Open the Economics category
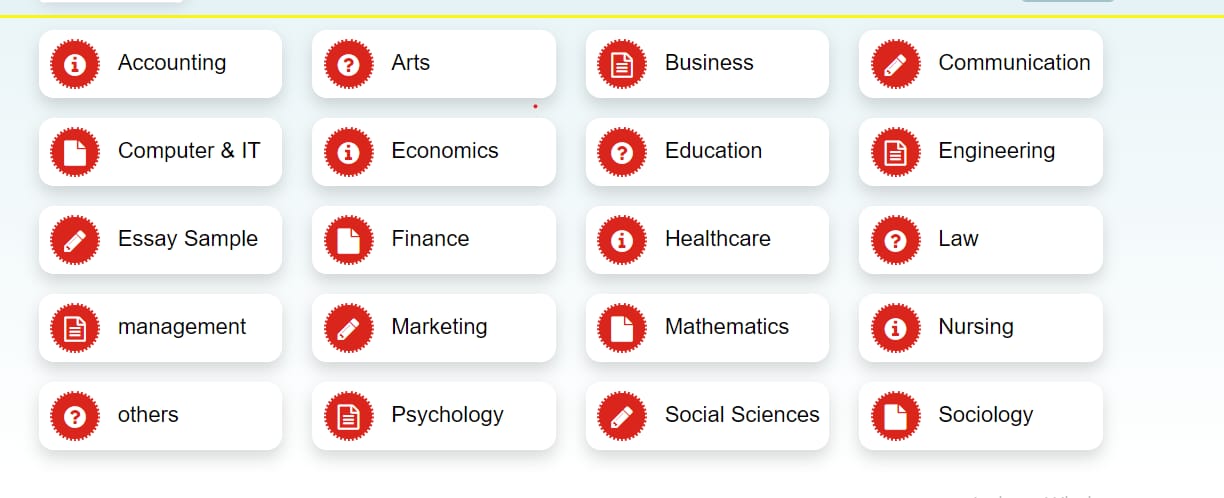This screenshot has width=1224, height=498. point(434,152)
